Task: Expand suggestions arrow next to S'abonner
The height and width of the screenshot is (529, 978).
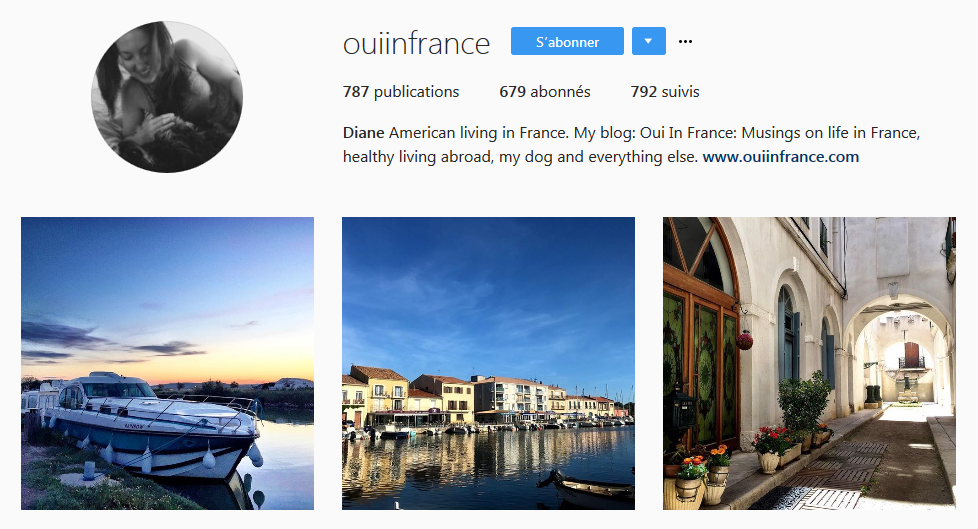Action: (649, 41)
